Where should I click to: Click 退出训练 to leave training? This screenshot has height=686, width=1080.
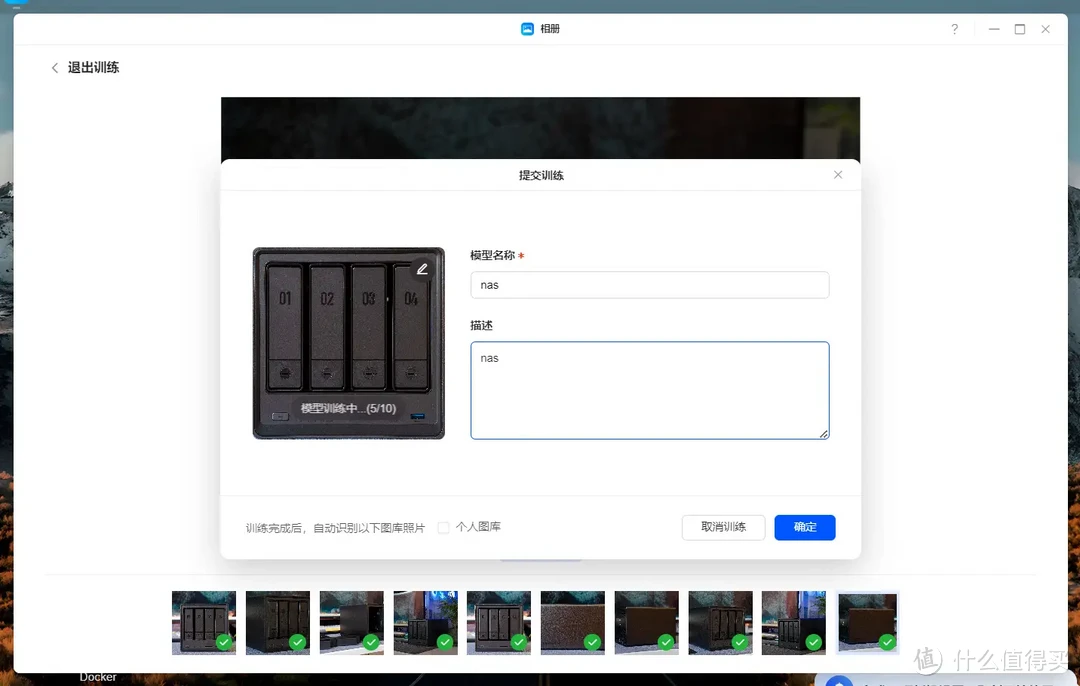95,67
